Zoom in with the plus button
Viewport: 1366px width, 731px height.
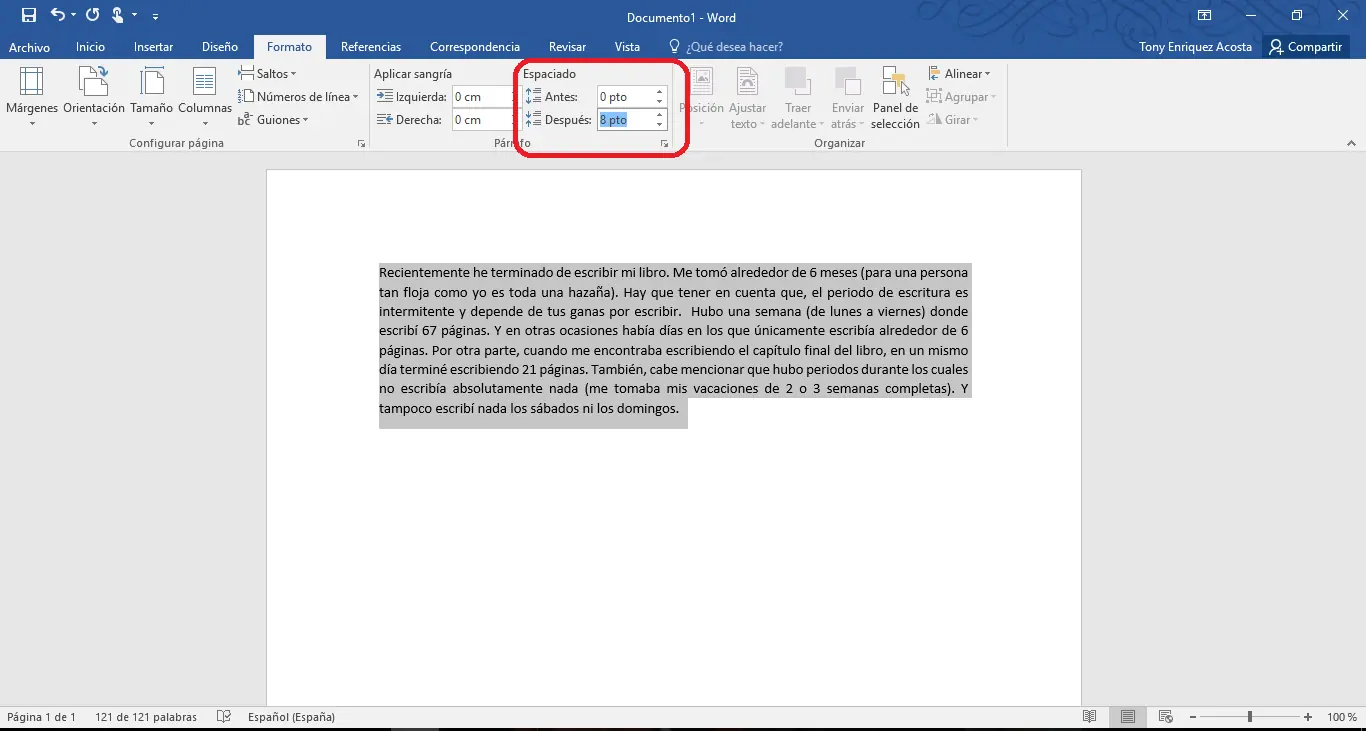tap(1308, 717)
